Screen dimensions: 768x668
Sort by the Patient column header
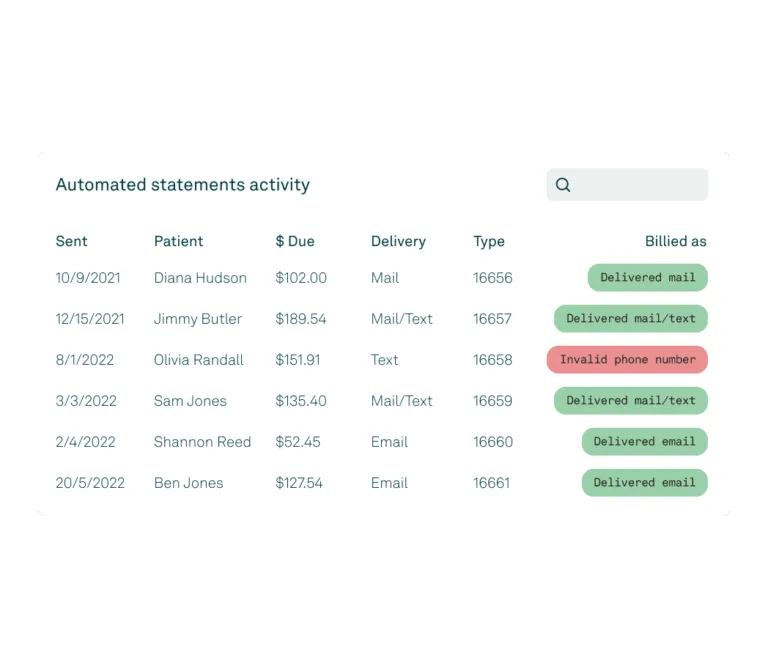click(x=178, y=241)
